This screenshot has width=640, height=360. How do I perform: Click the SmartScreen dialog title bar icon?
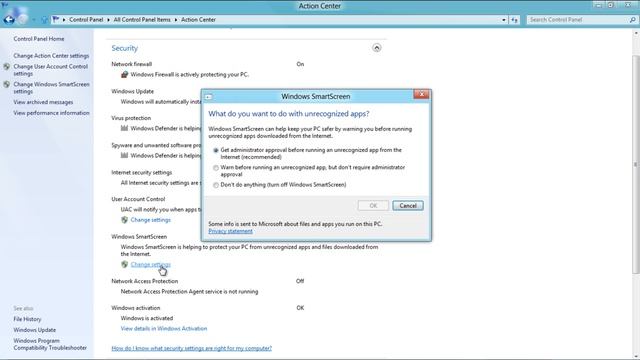(209, 97)
